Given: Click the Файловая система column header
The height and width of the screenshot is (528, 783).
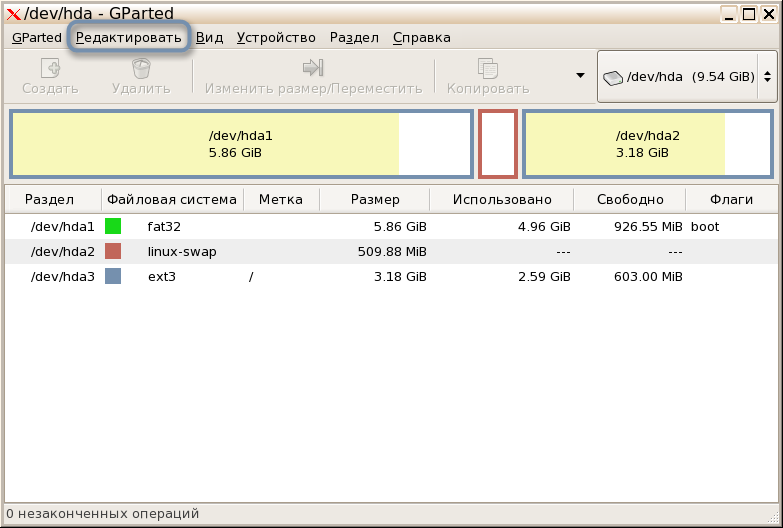Looking at the screenshot, I should point(172,199).
